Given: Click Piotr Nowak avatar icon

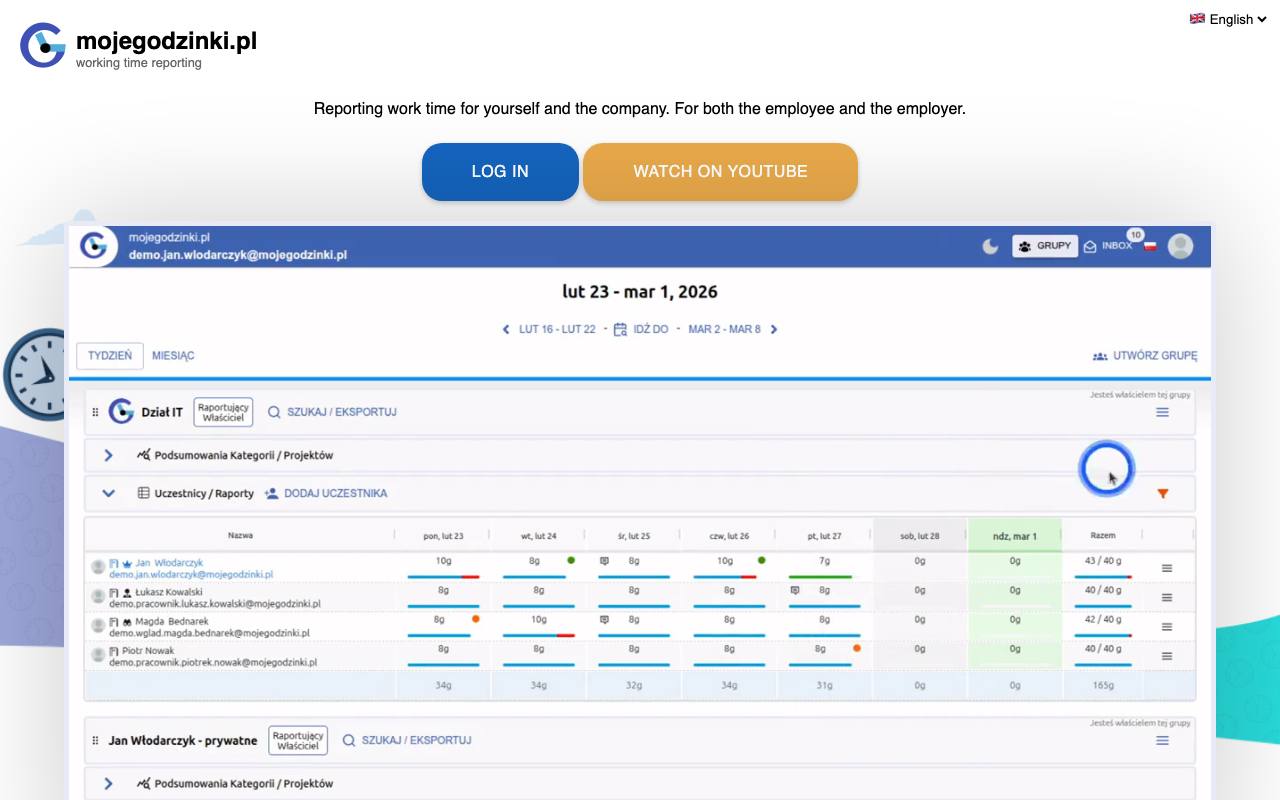Looking at the screenshot, I should [x=98, y=655].
